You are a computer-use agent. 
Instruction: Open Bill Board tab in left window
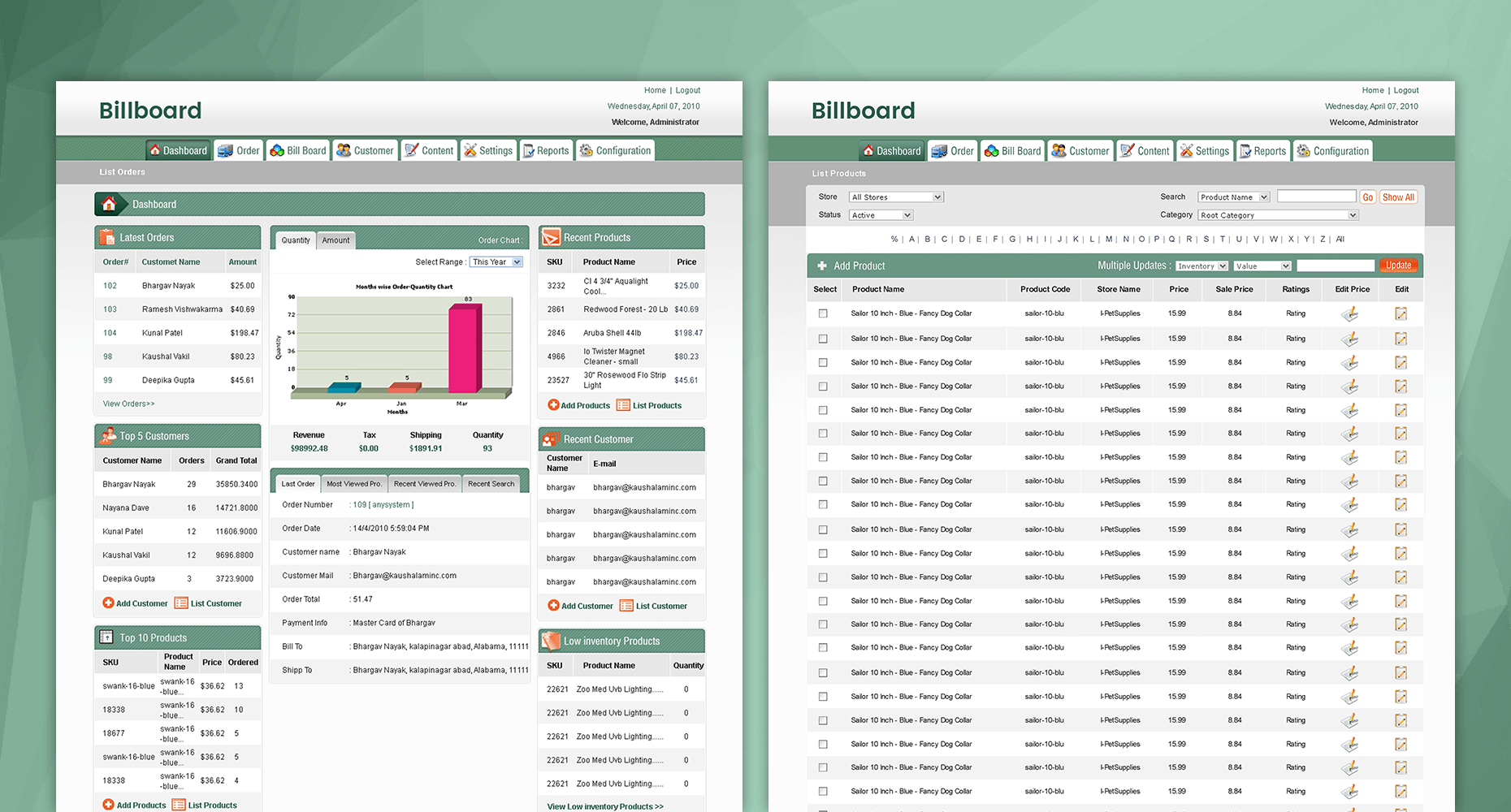(x=298, y=150)
